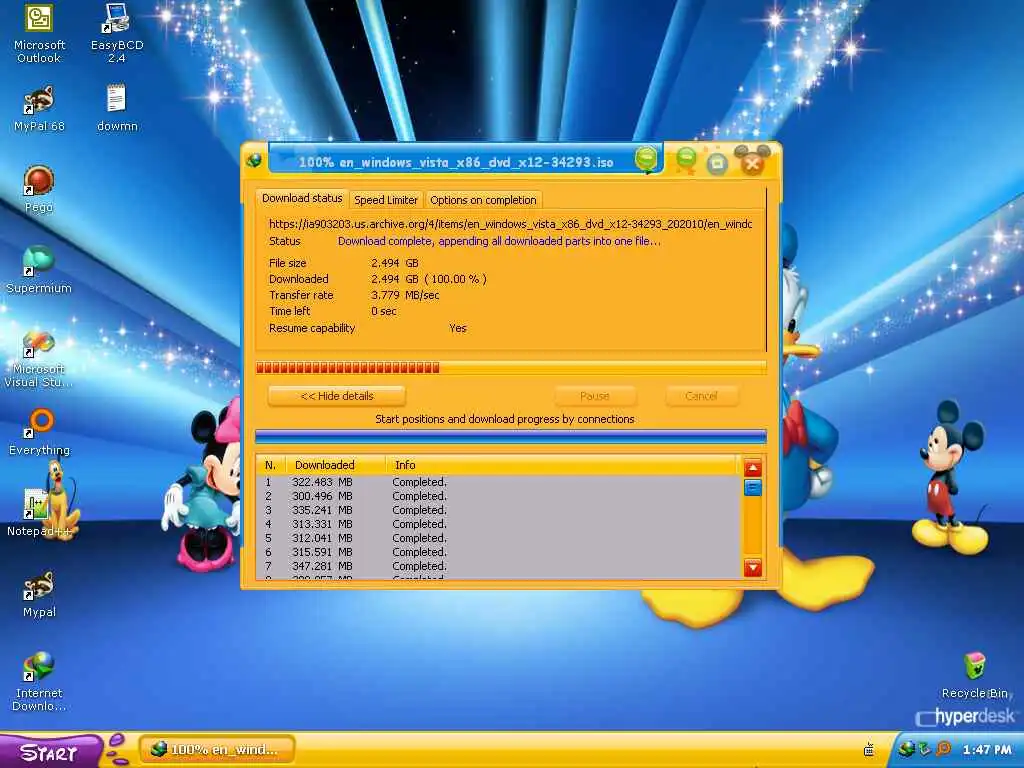The width and height of the screenshot is (1024, 768).
Task: Click the Time left value 0 sec
Action: click(383, 311)
